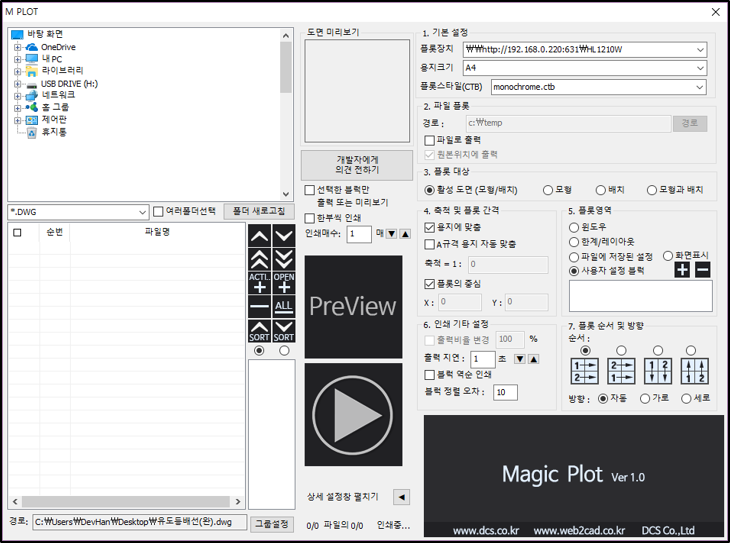Click the remove ALL icon
The image size is (730, 543).
tap(284, 306)
